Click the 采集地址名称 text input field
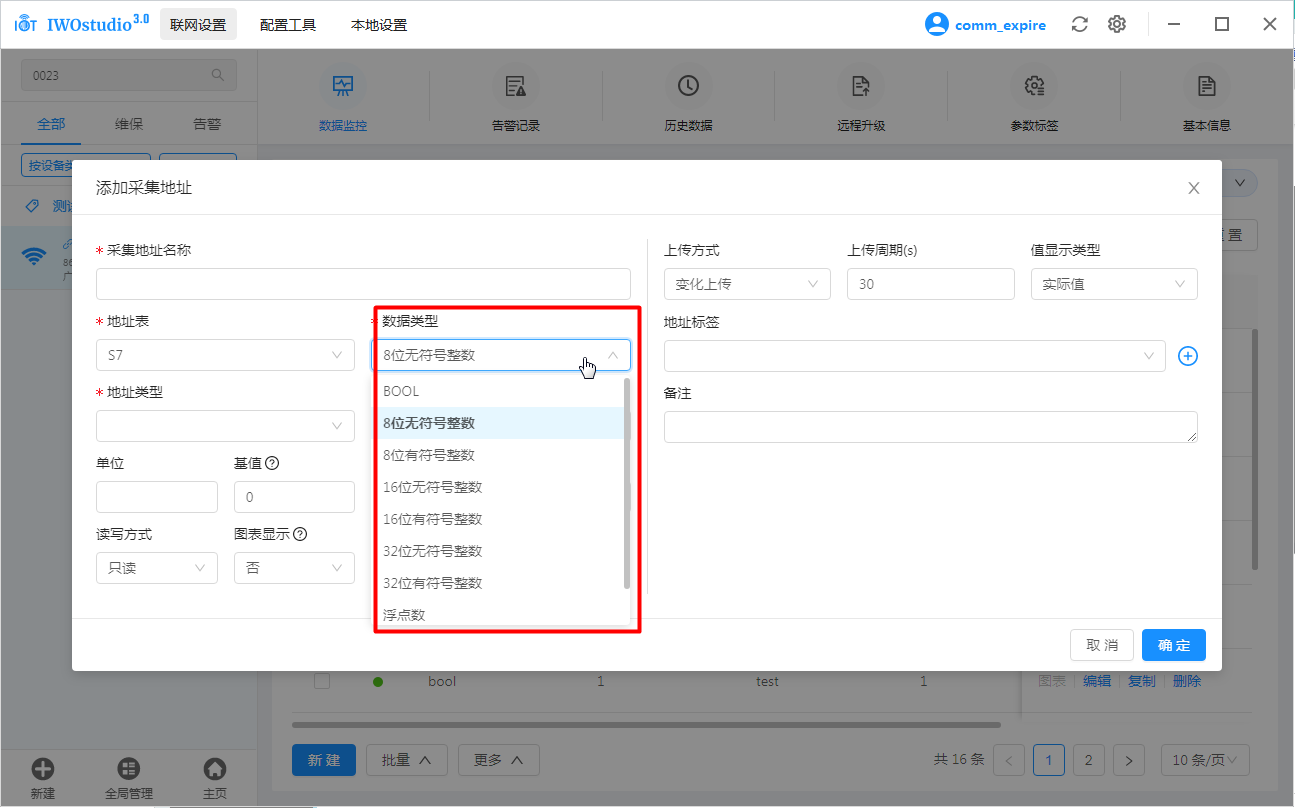 click(x=363, y=284)
